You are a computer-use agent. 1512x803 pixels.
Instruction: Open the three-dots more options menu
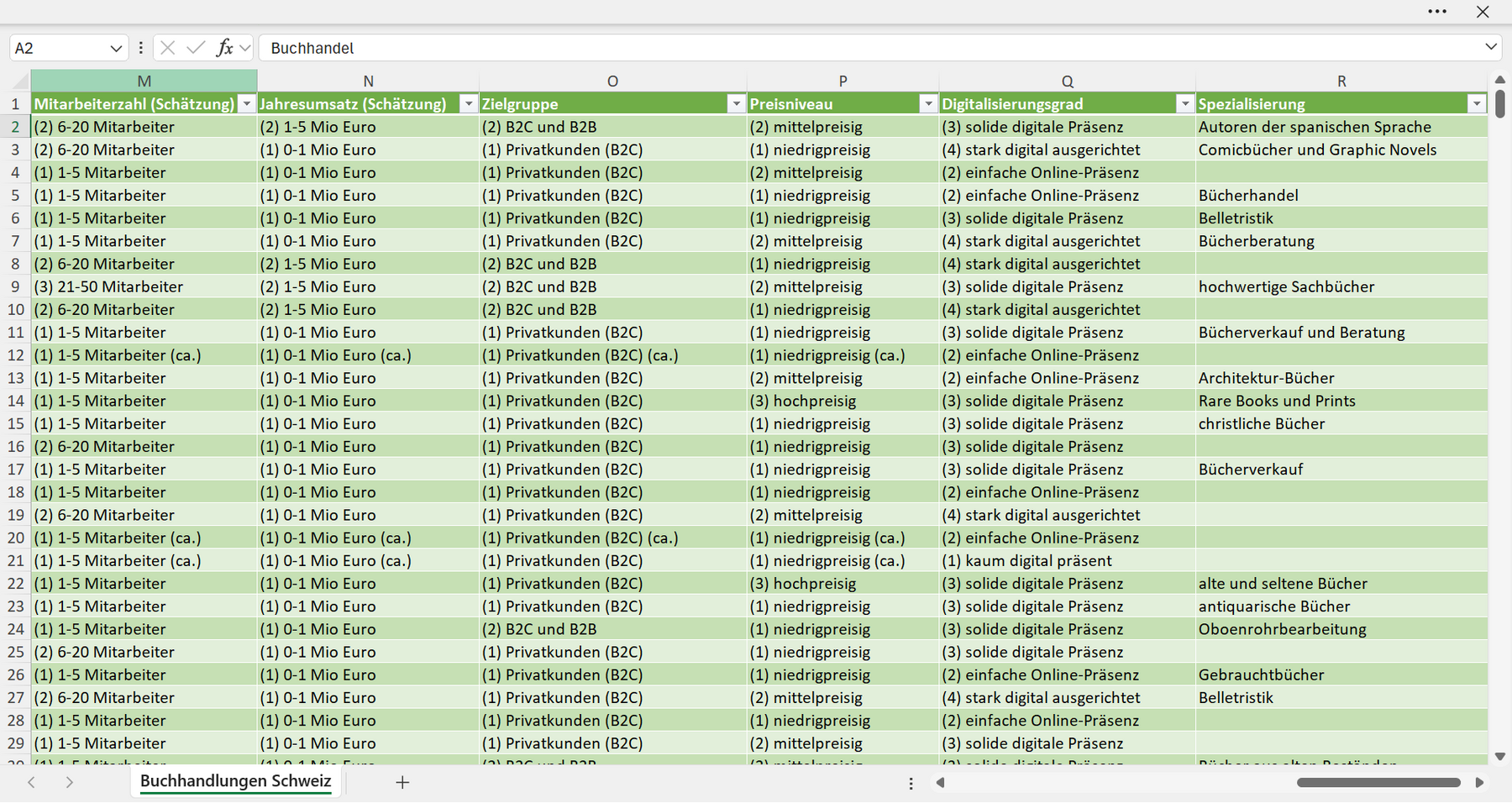[x=1437, y=12]
